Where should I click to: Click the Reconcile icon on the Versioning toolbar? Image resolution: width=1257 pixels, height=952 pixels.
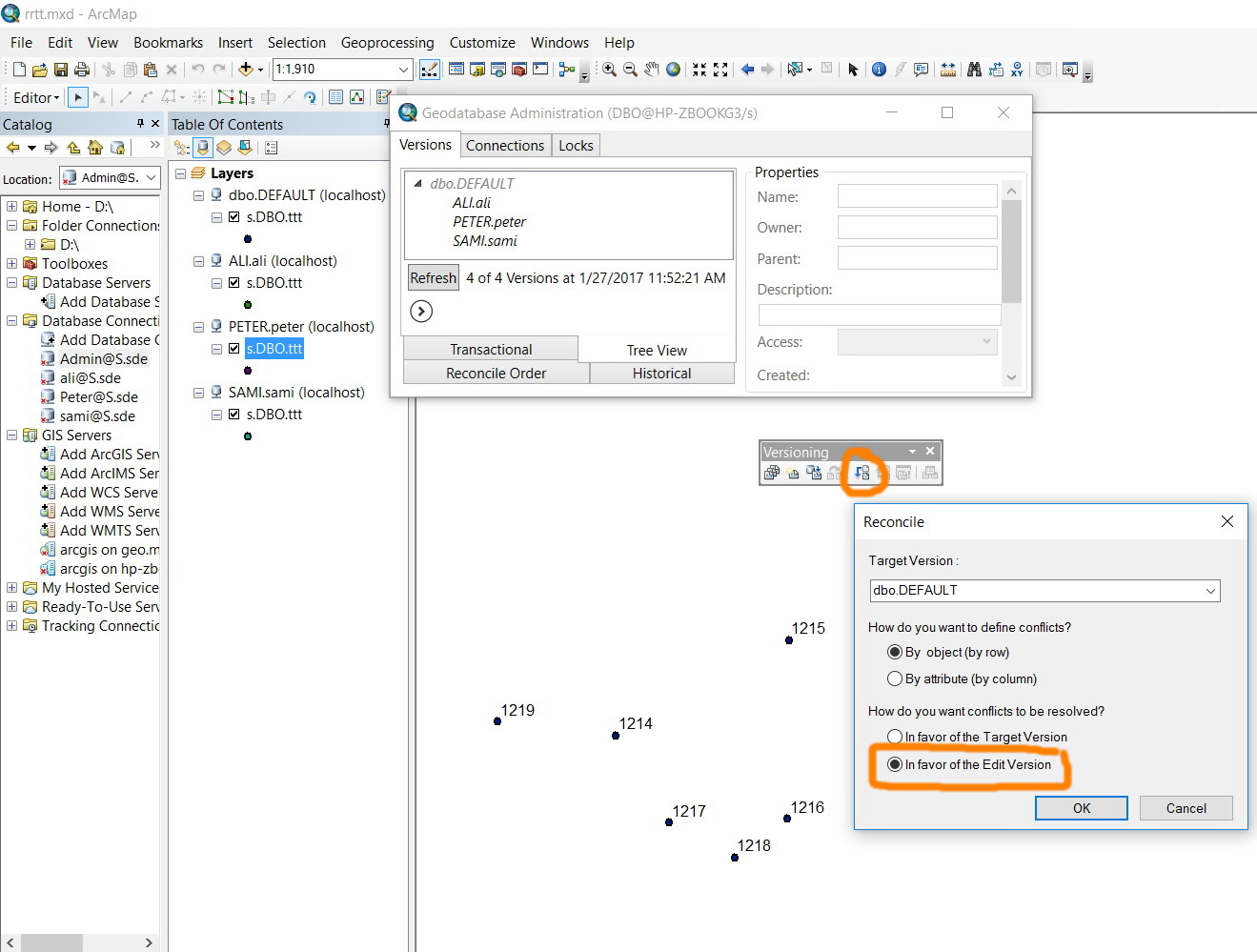click(x=862, y=473)
